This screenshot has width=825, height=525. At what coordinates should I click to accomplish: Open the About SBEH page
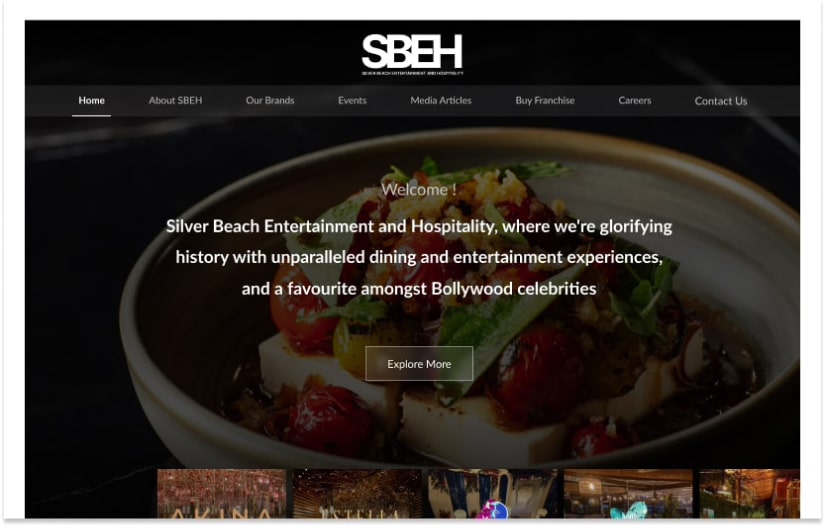(175, 100)
